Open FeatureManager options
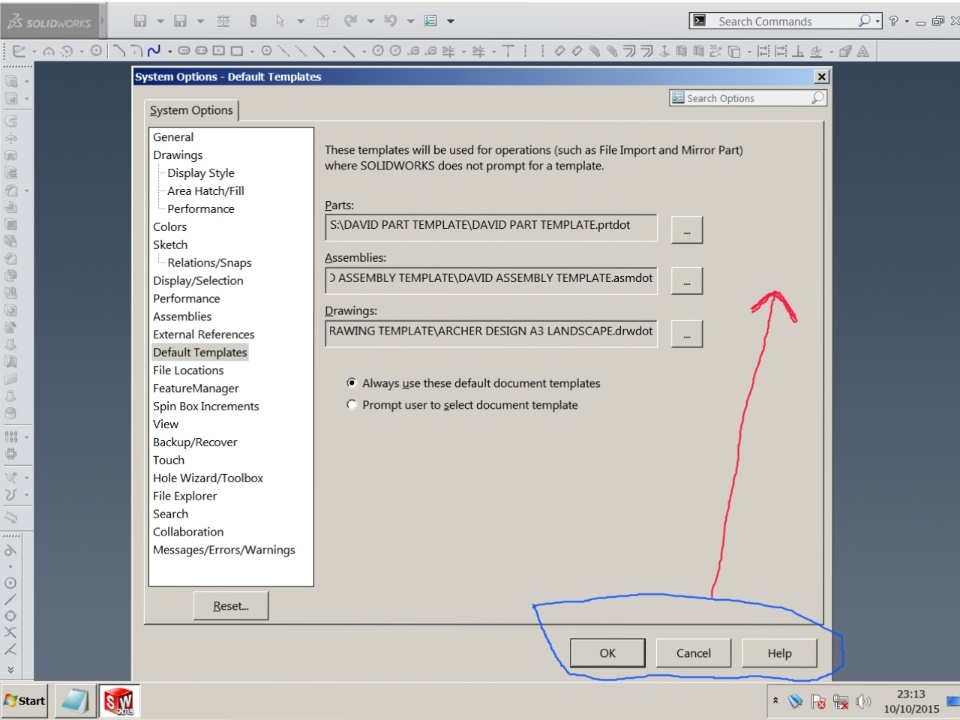This screenshot has height=720, width=960. click(196, 388)
